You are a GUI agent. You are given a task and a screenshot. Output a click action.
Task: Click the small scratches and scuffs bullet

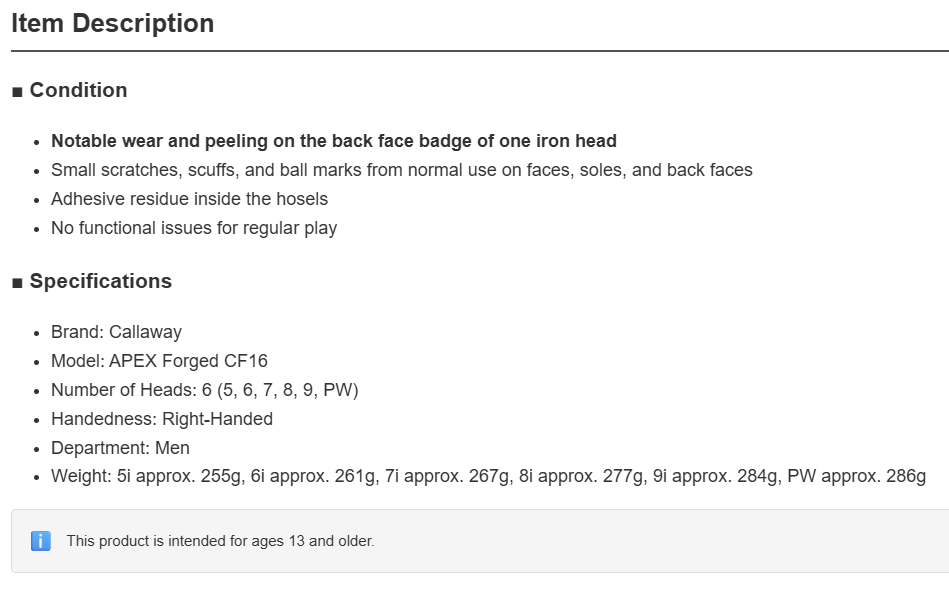pos(401,170)
